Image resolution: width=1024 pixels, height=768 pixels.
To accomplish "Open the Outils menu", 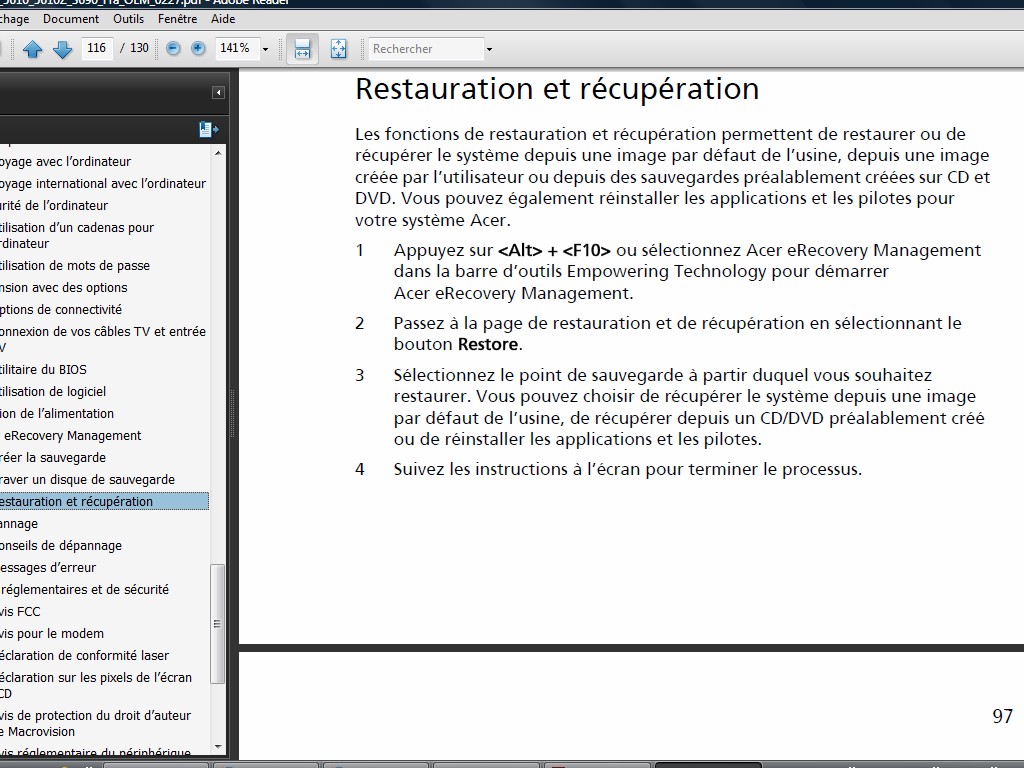I will (128, 19).
